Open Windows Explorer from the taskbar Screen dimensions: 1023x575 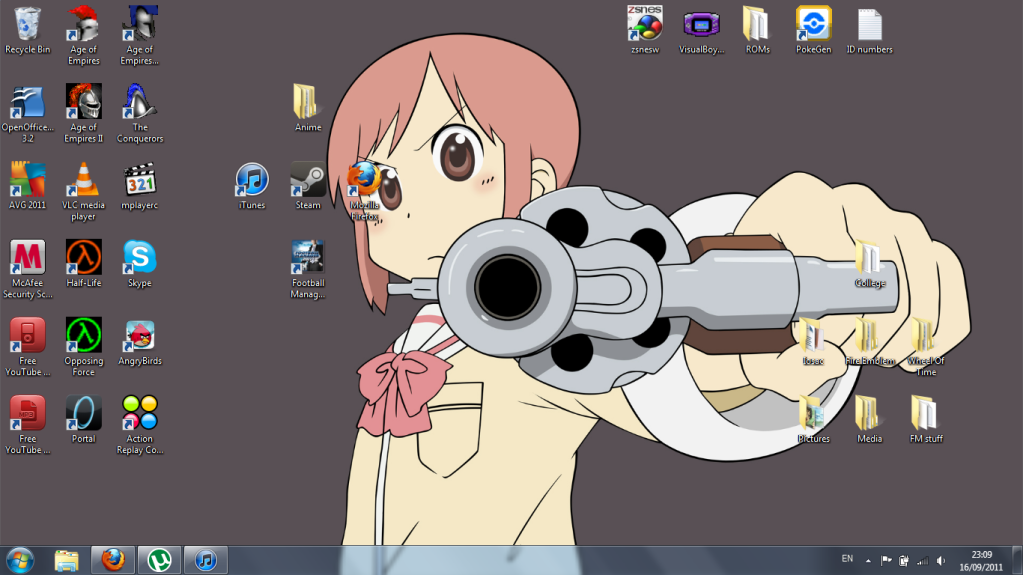(67, 560)
